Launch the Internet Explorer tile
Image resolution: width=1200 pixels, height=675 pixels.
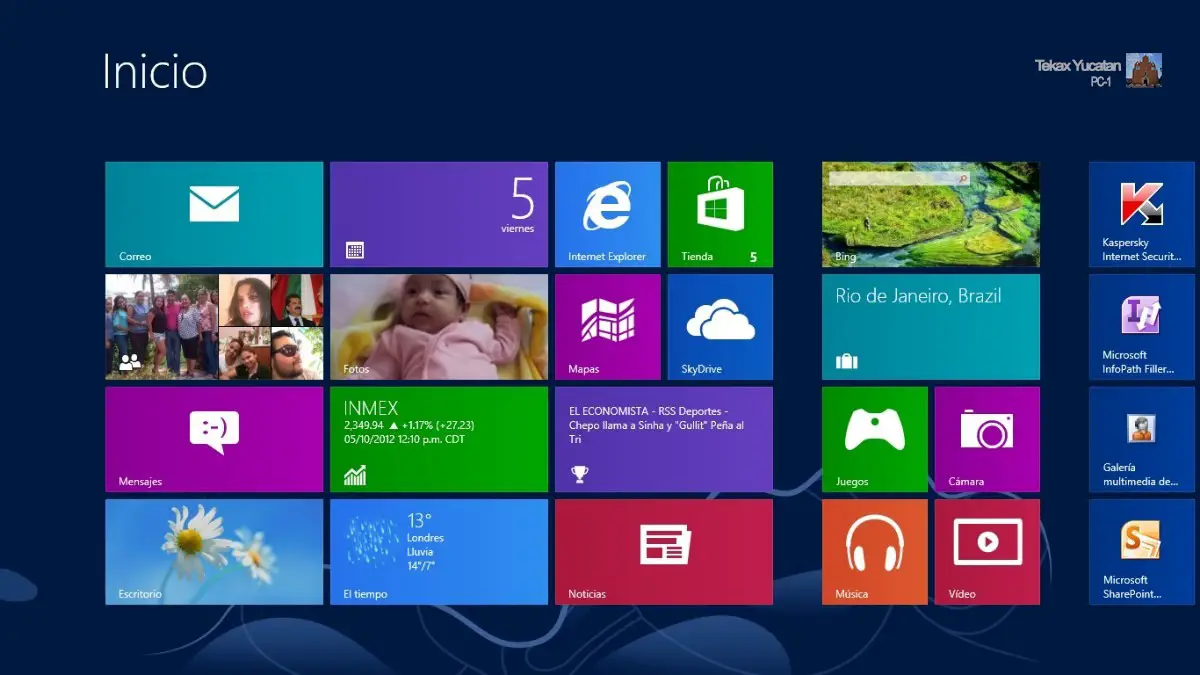(x=607, y=214)
